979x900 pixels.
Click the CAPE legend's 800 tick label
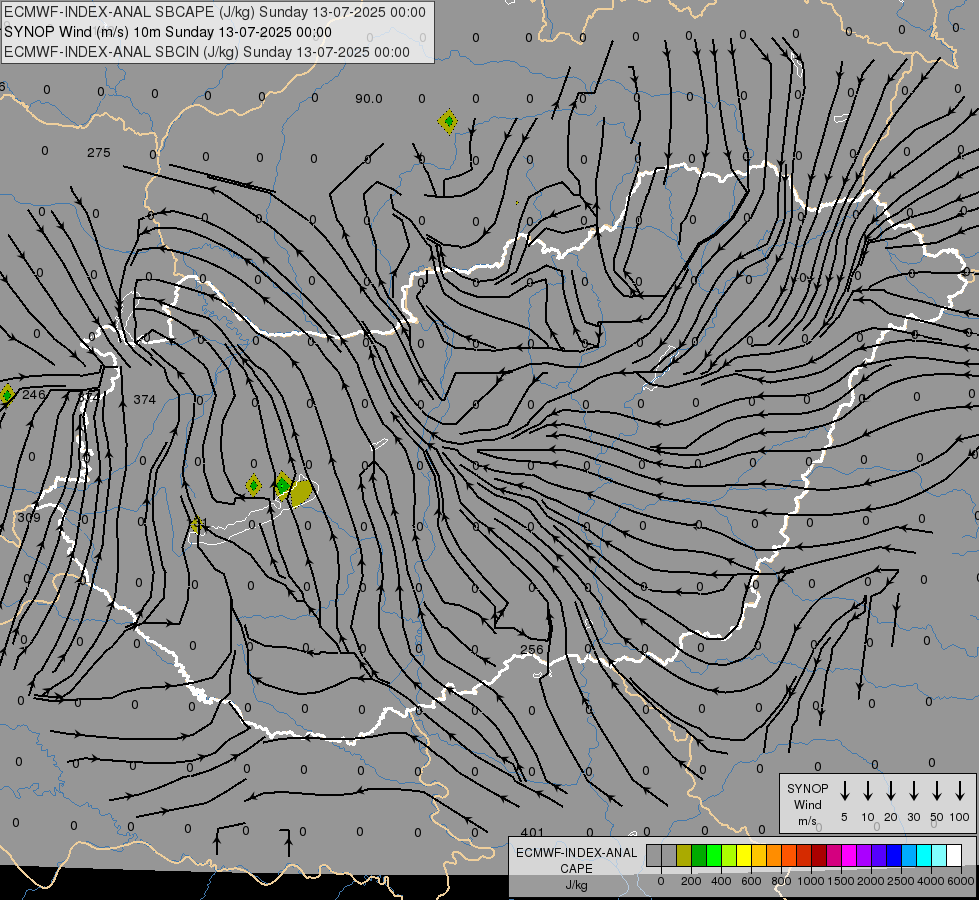coord(781,881)
